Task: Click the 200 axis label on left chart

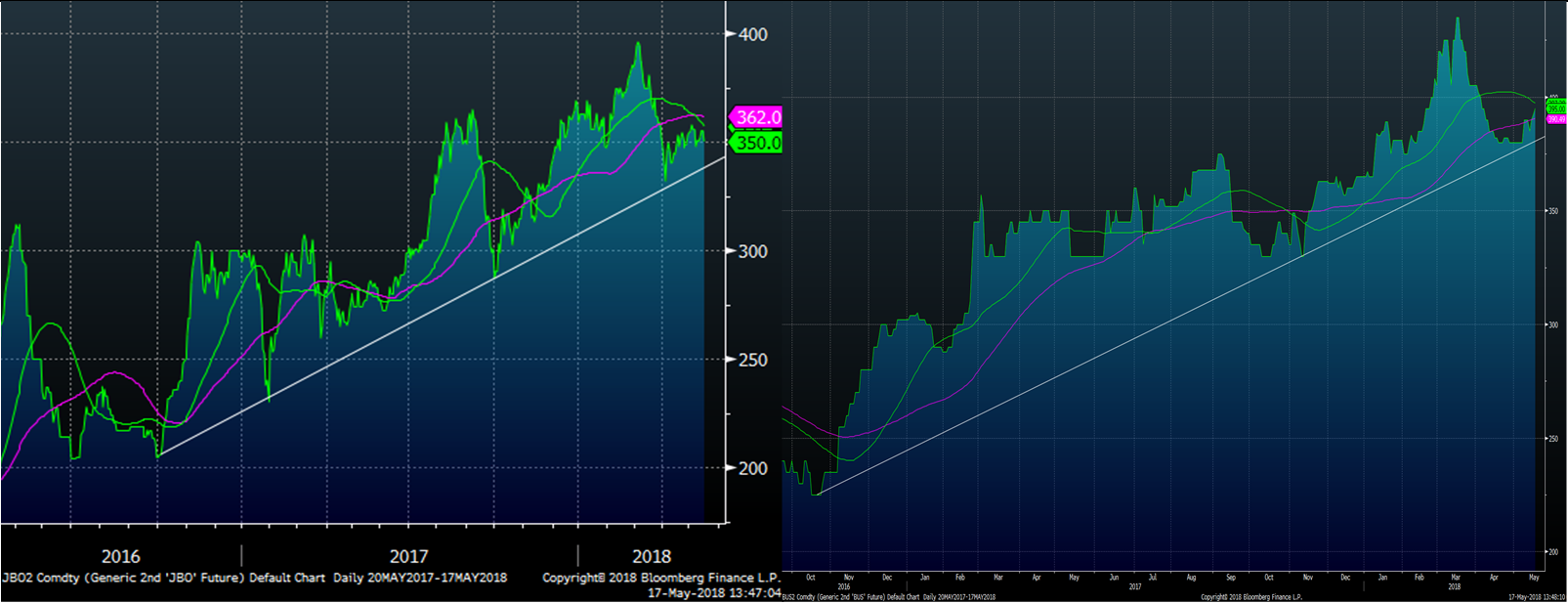Action: coord(752,468)
